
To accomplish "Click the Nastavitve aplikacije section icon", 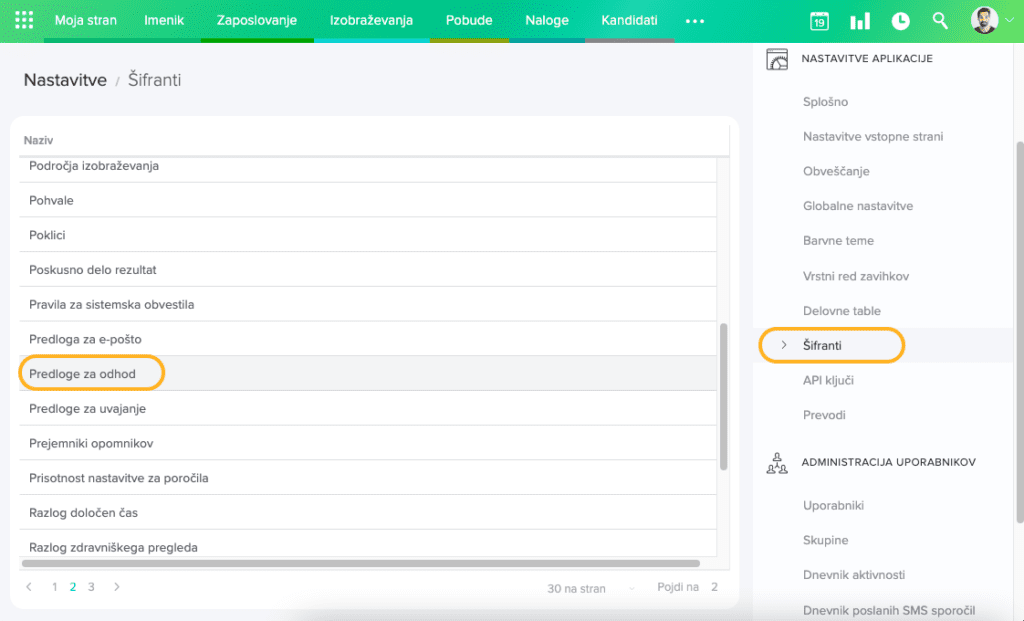I will 777,59.
